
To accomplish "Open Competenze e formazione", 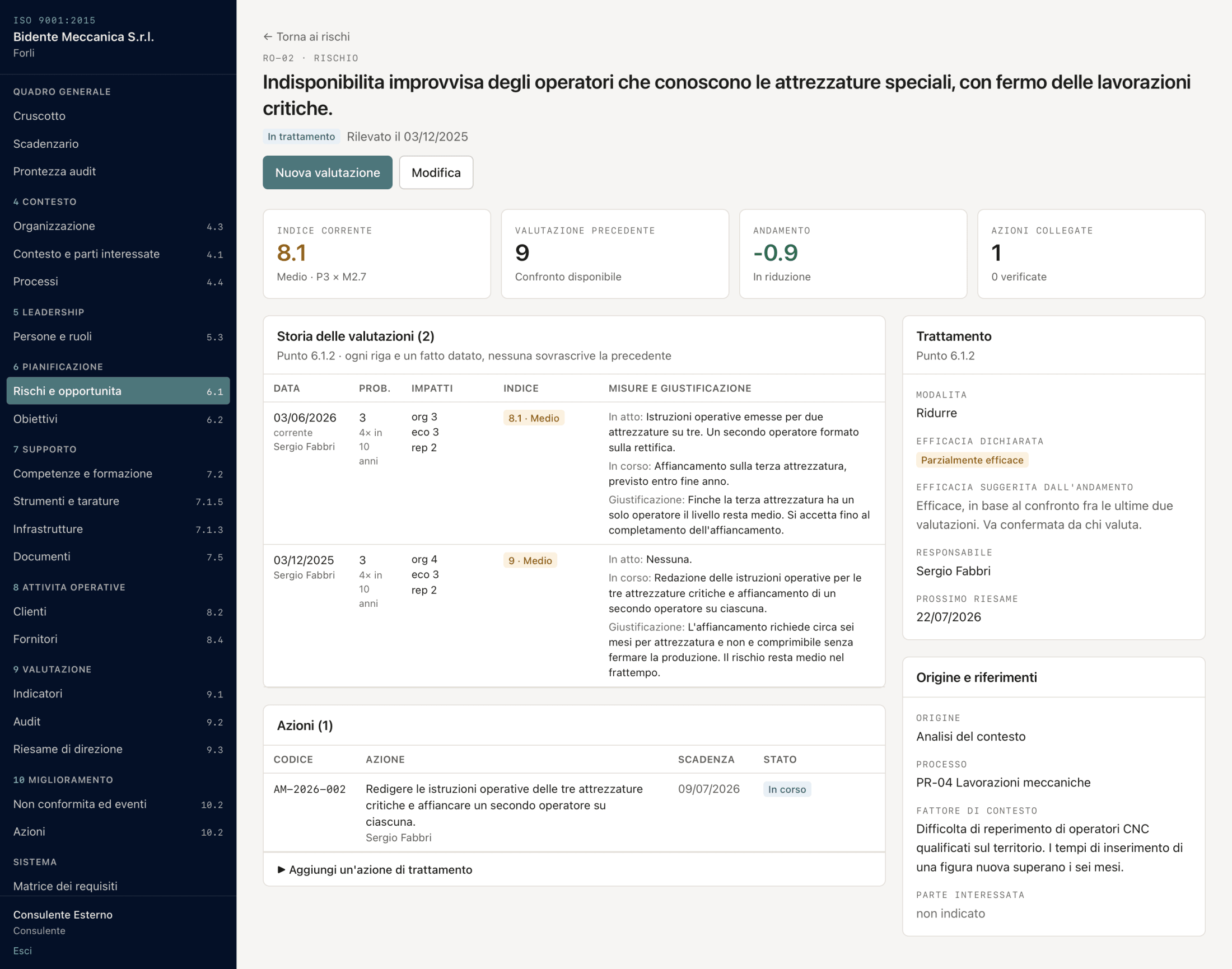I will point(118,474).
